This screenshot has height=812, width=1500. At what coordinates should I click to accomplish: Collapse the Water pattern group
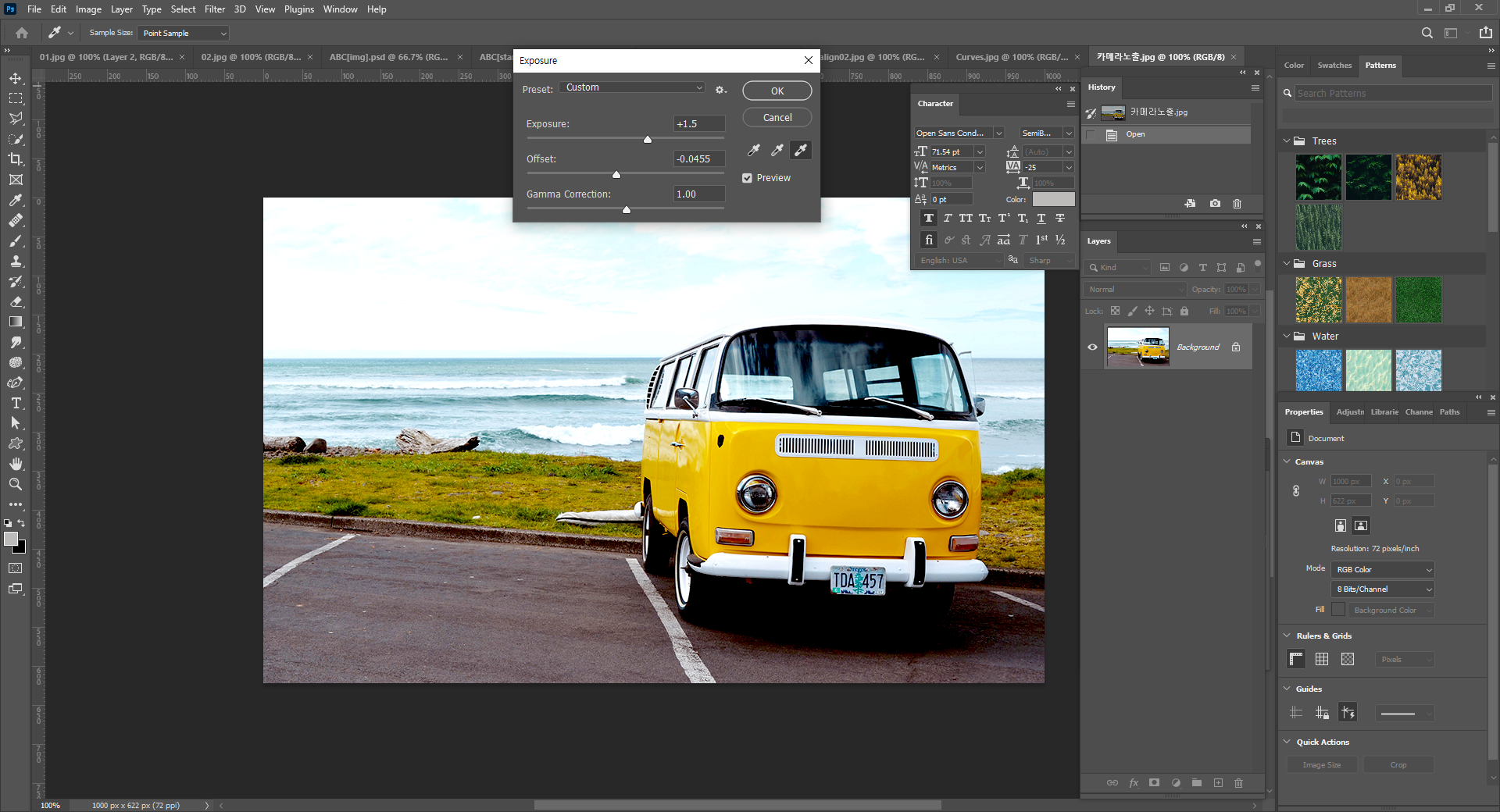[1287, 337]
